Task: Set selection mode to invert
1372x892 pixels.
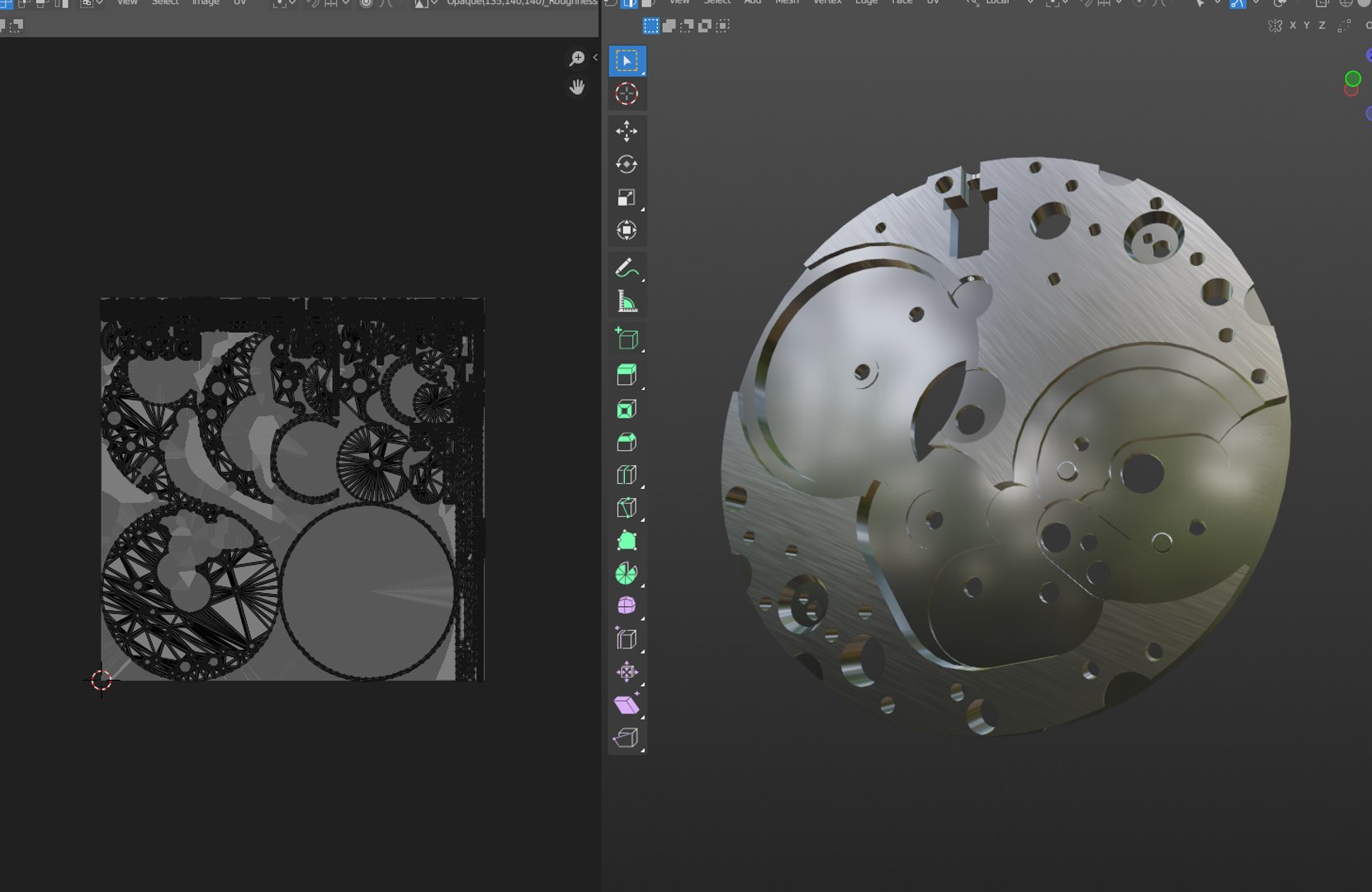Action: 705,26
